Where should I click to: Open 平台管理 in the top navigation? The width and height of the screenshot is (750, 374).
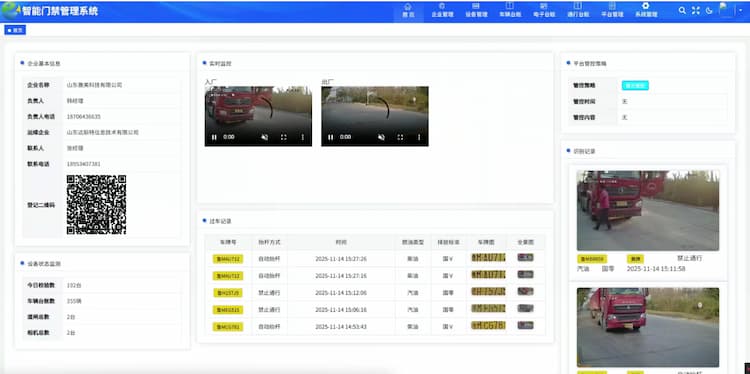(x=612, y=11)
